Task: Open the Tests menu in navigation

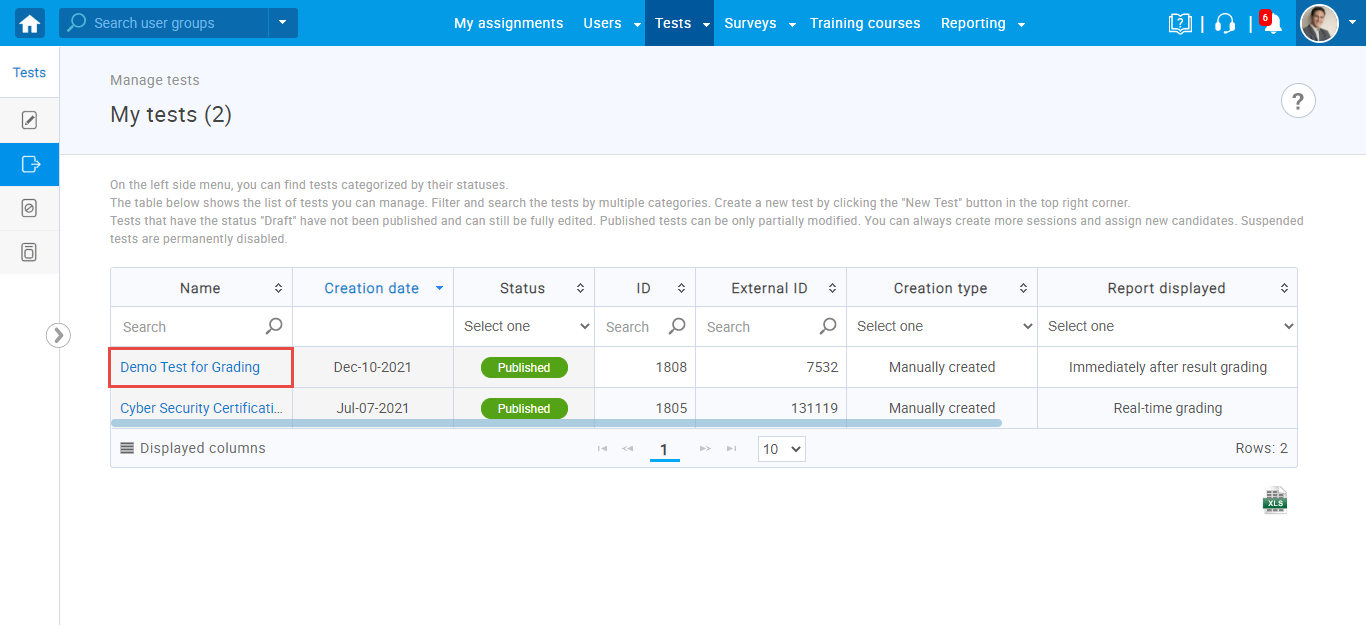Action: (x=678, y=23)
